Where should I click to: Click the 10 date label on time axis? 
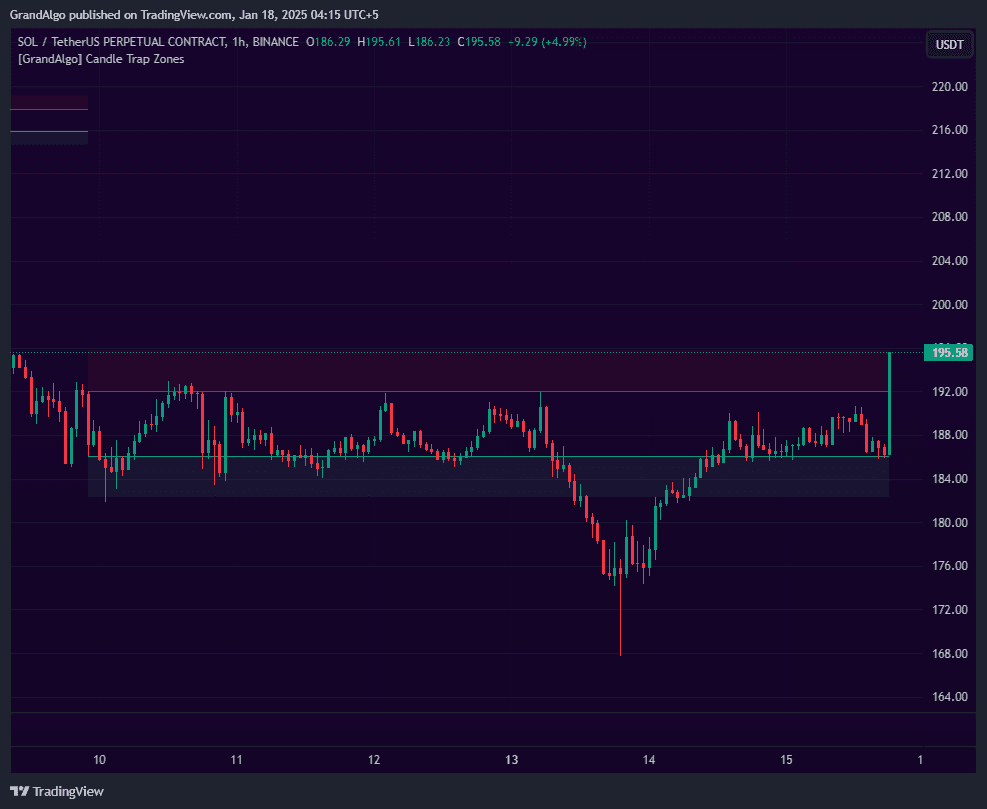99,760
